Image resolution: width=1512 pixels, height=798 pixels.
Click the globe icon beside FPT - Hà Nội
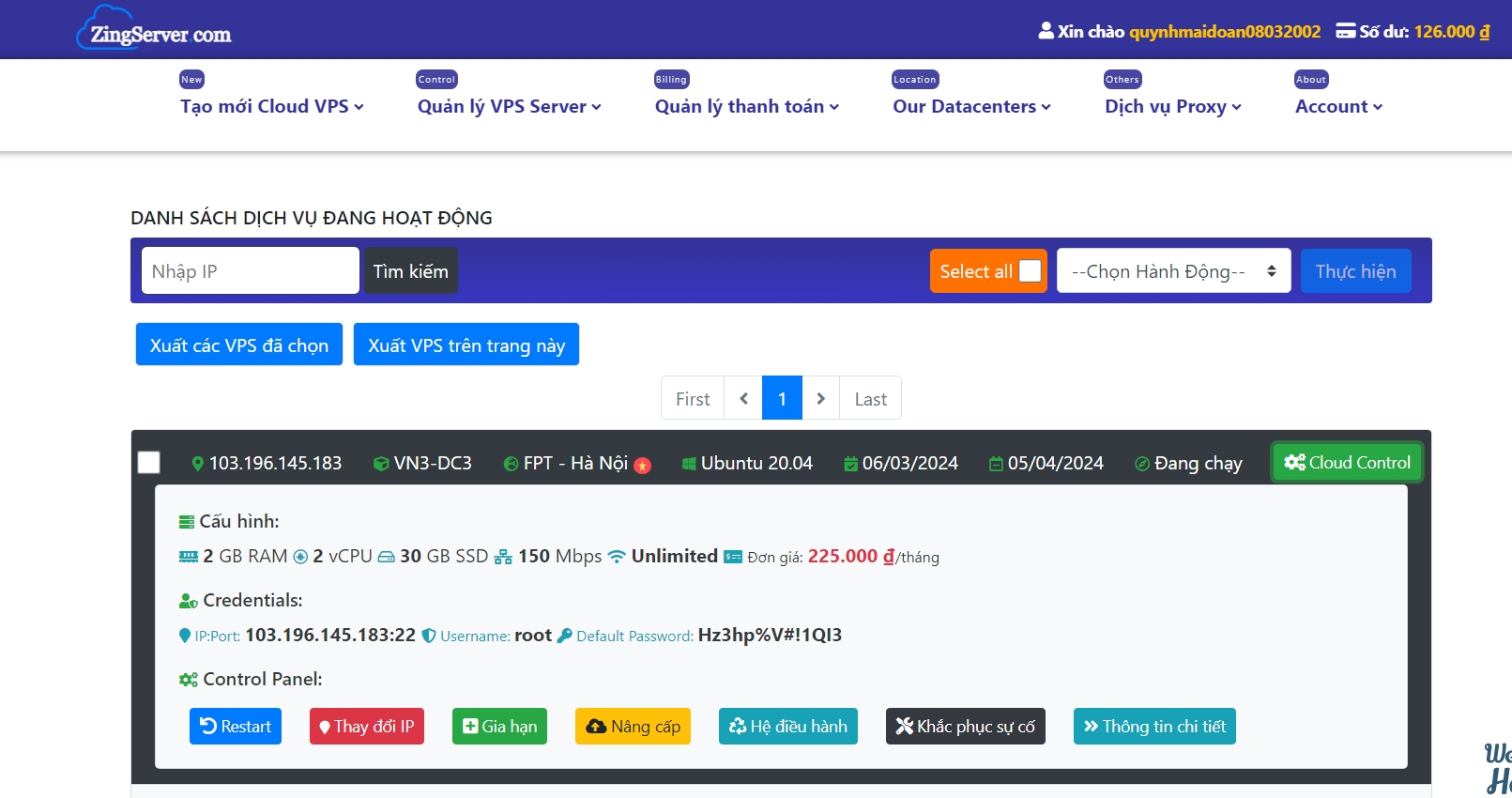coord(511,464)
